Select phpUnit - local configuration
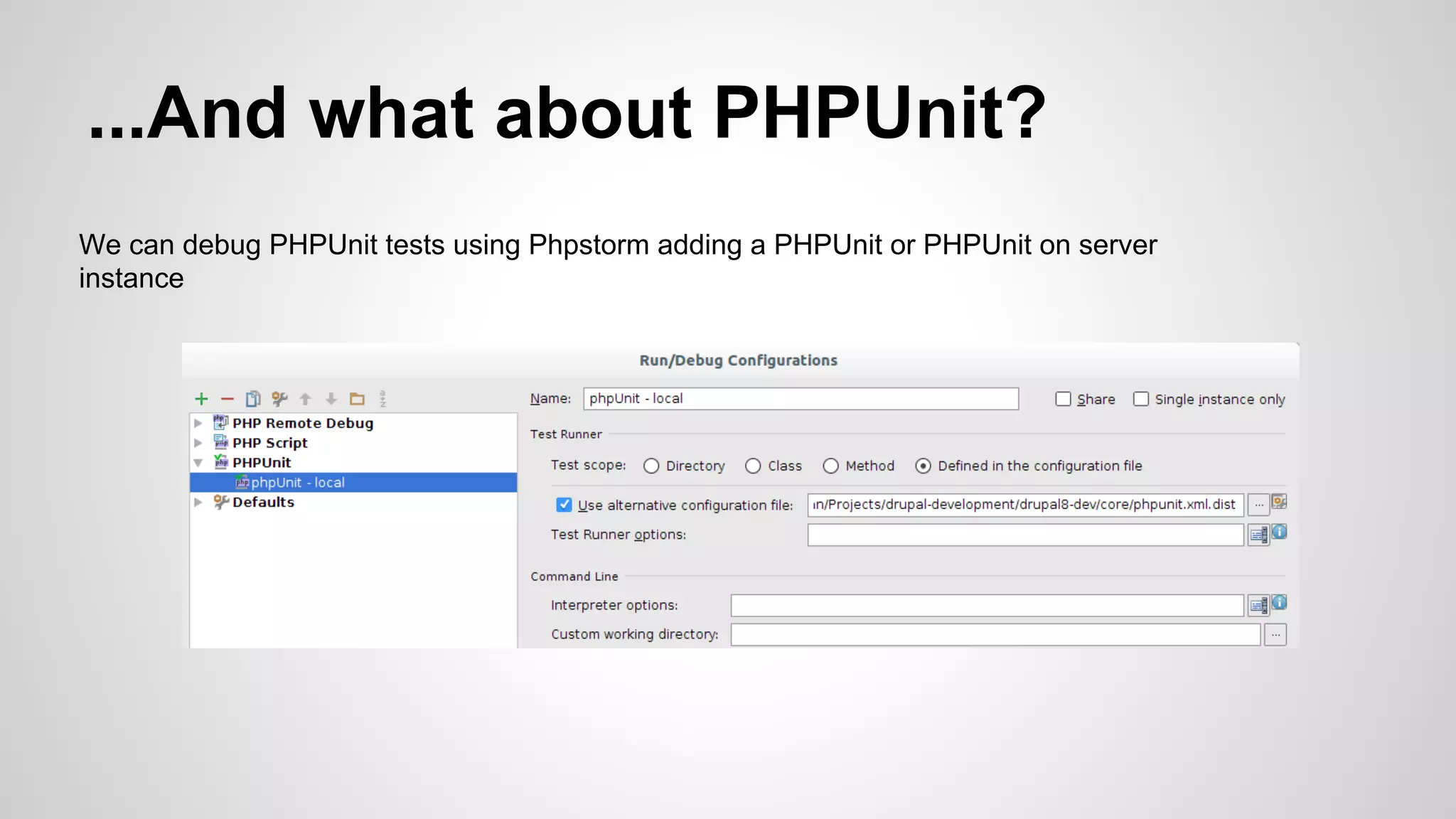Viewport: 1456px width, 819px height. click(x=353, y=482)
